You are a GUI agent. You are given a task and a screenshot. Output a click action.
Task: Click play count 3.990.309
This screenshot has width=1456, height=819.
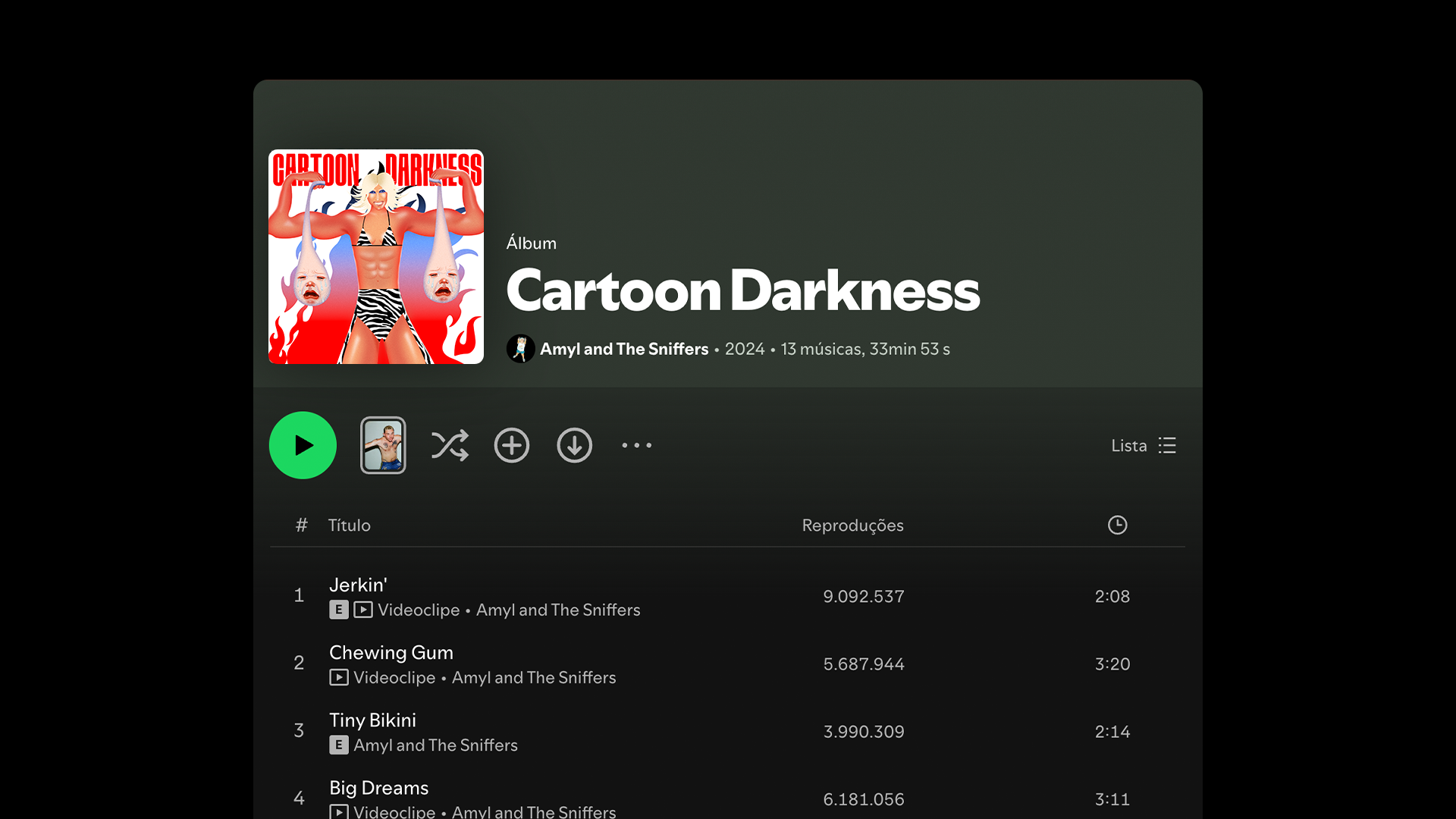[864, 732]
